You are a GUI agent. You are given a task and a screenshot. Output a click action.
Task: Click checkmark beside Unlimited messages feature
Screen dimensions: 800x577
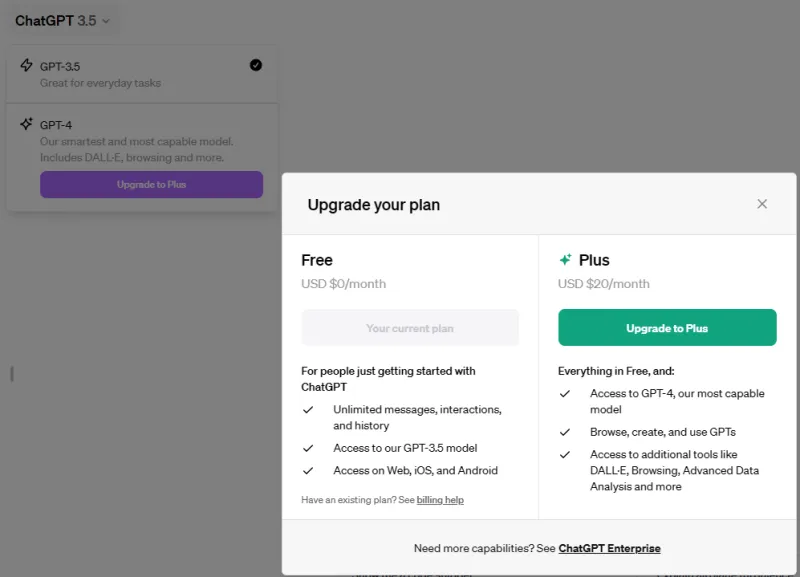[309, 410]
